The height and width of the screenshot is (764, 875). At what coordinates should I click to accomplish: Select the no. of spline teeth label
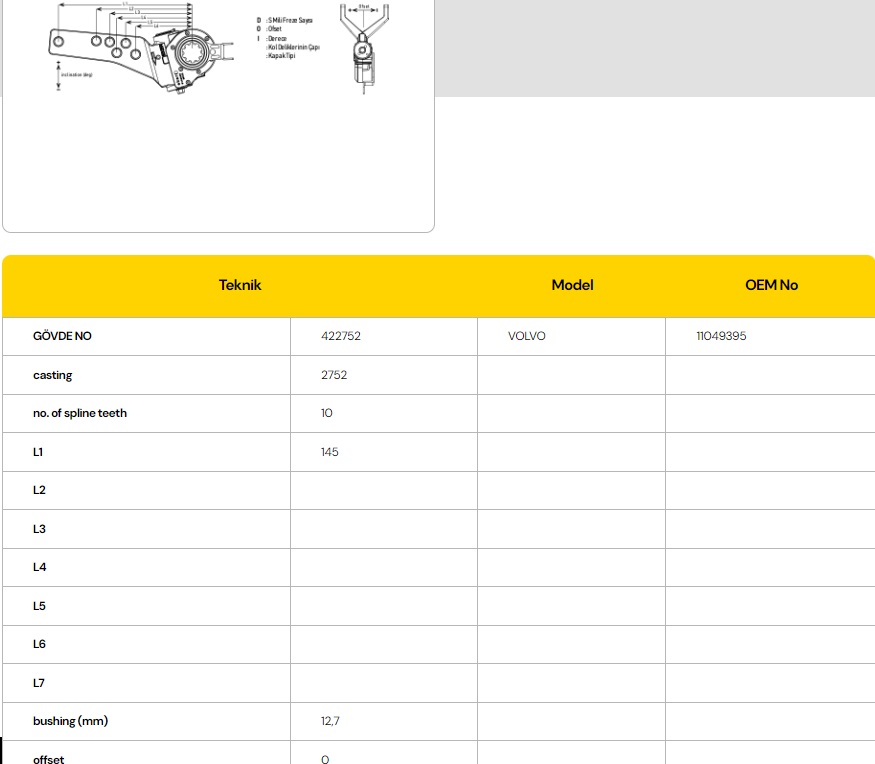[x=80, y=413]
